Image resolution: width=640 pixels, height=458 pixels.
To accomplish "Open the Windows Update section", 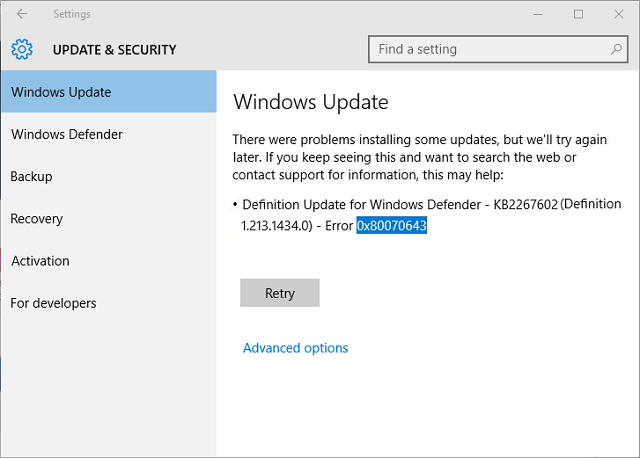I will coord(109,92).
